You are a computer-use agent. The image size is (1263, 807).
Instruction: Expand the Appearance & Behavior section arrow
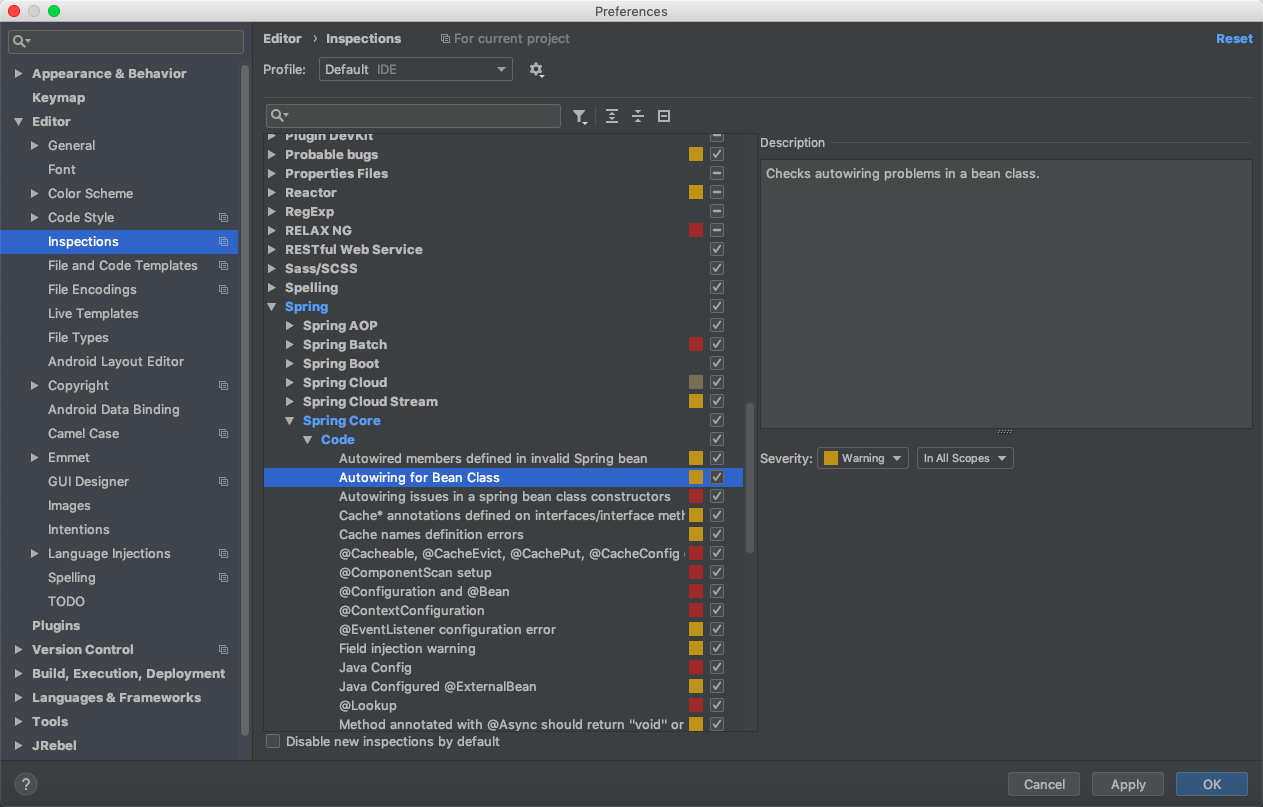(x=19, y=74)
